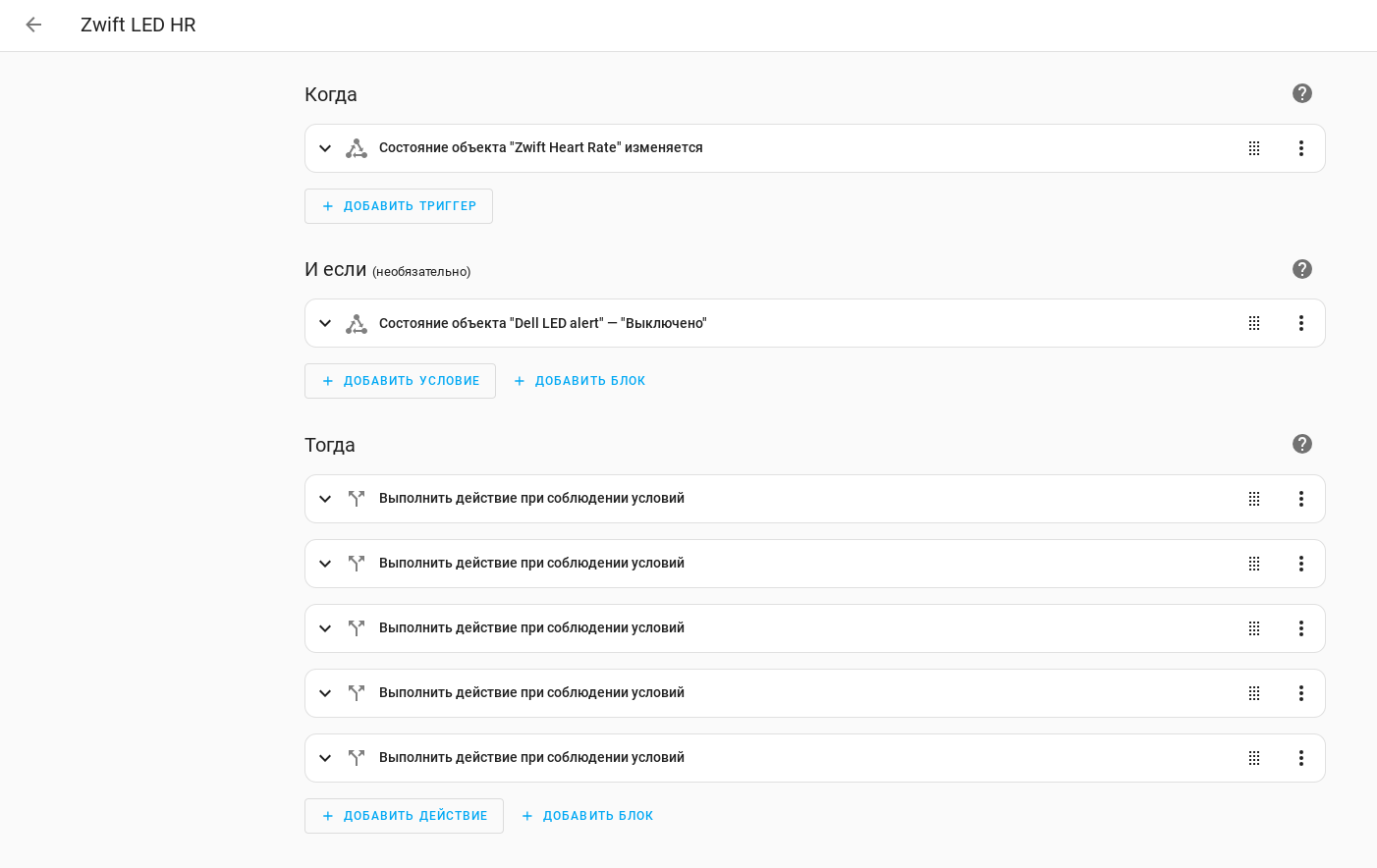This screenshot has width=1377, height=868.
Task: Expand the third conditional action row
Action: (x=325, y=628)
